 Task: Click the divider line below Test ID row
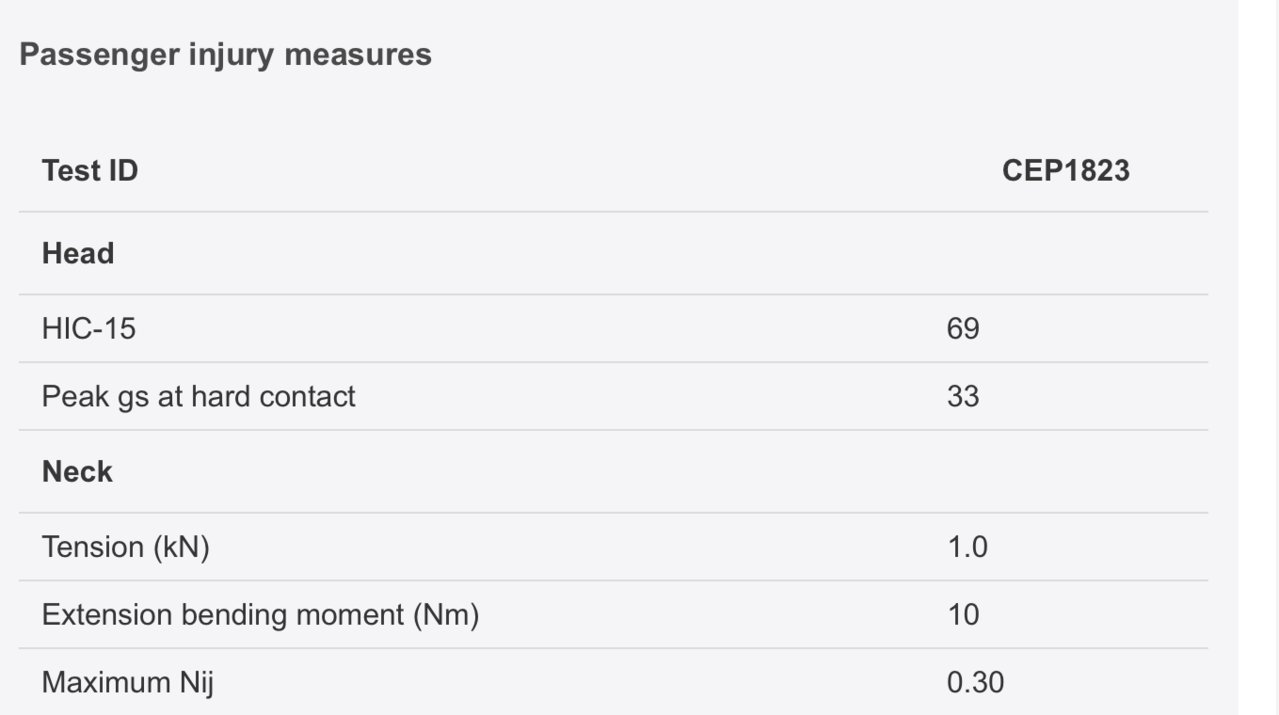pyautogui.click(x=613, y=212)
